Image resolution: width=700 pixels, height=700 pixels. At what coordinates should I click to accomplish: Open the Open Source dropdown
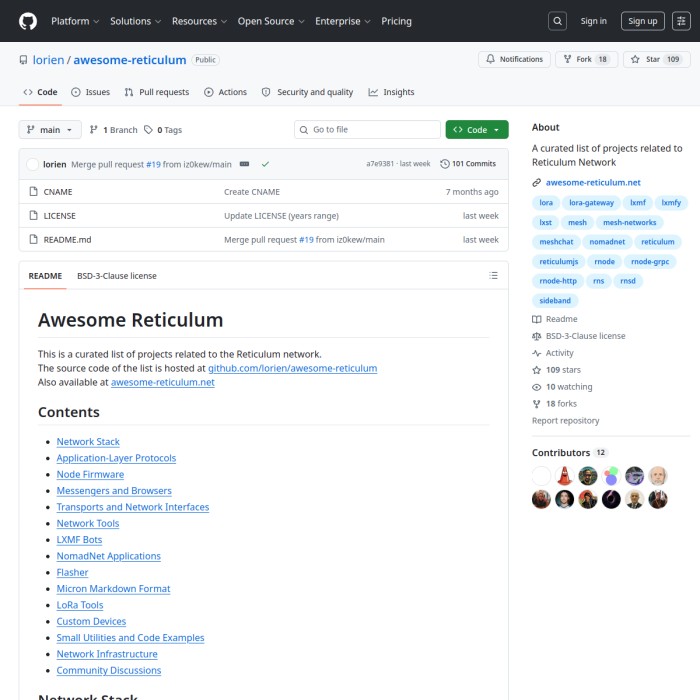pos(271,21)
